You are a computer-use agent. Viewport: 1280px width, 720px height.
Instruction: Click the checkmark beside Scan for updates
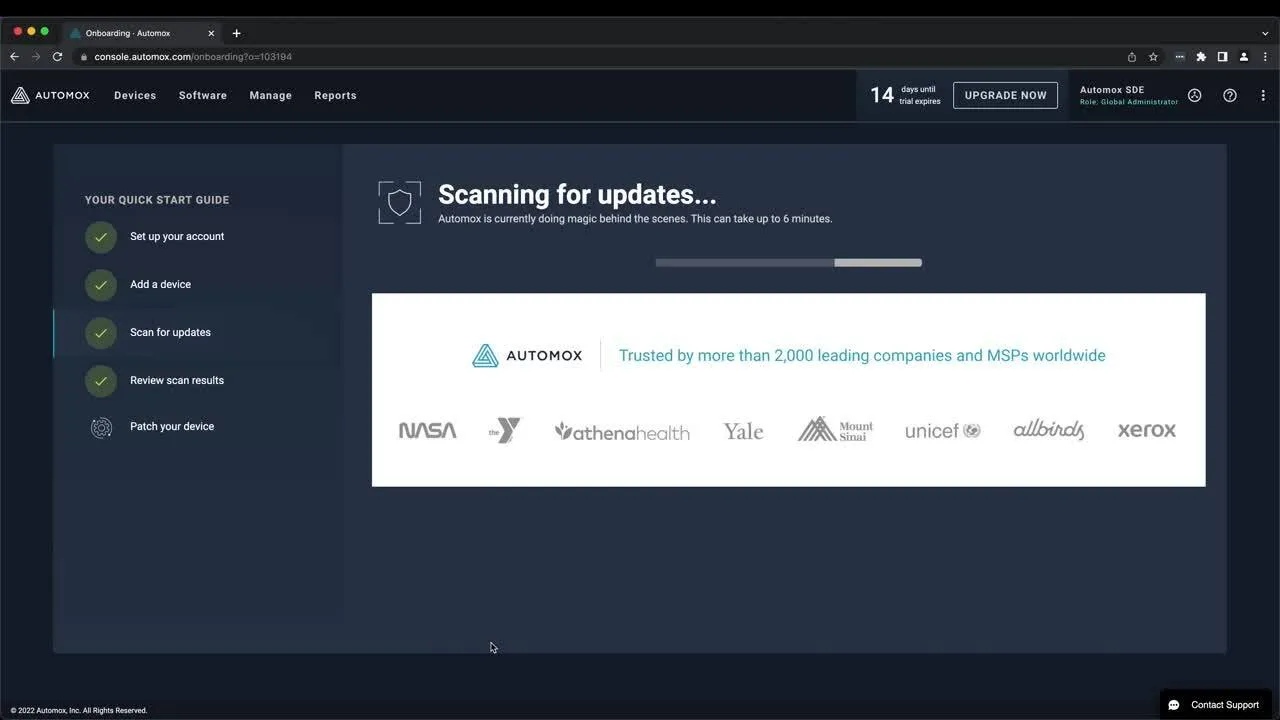(100, 333)
